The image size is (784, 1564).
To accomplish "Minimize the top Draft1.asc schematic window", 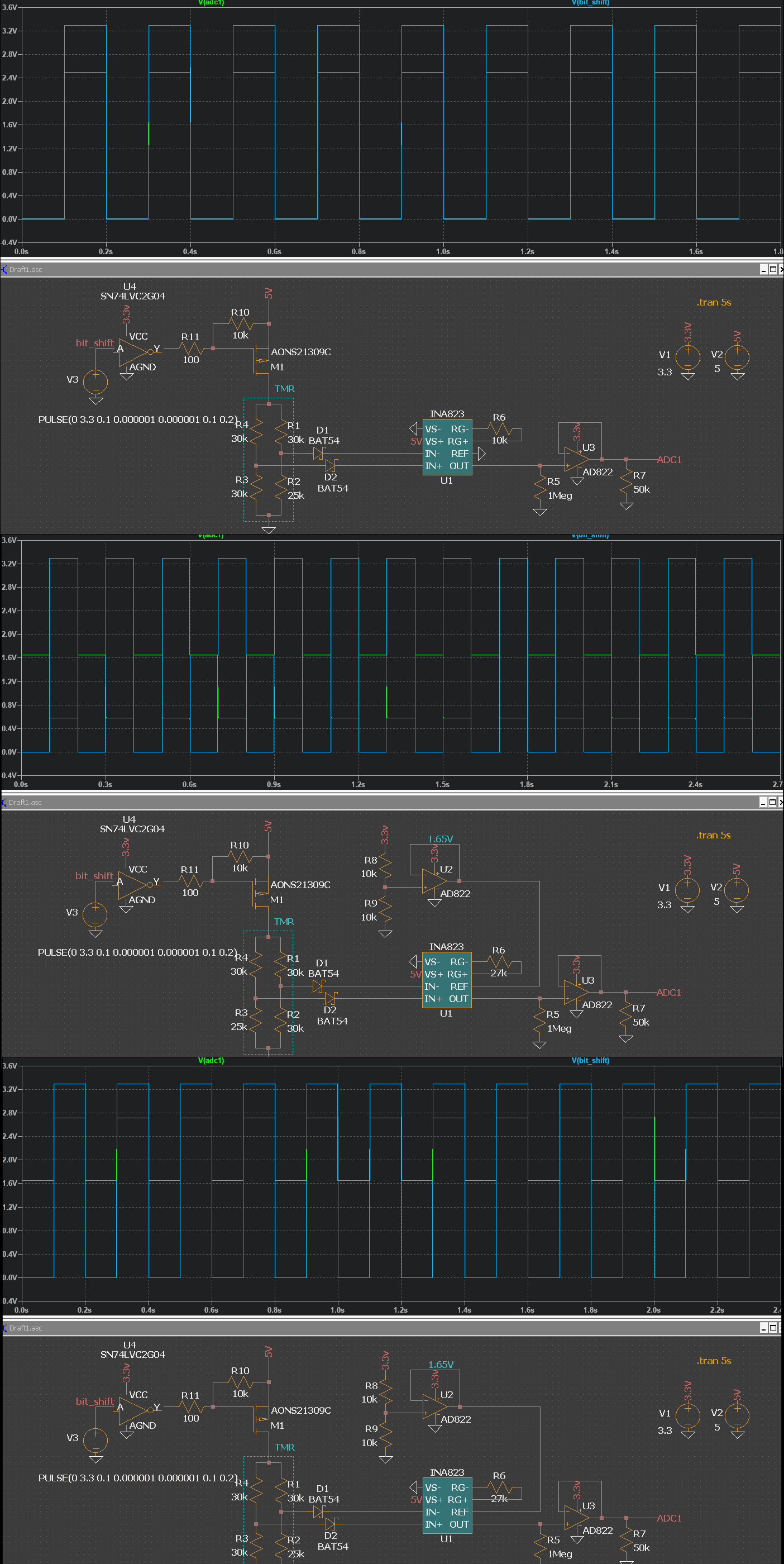I will (764, 270).
